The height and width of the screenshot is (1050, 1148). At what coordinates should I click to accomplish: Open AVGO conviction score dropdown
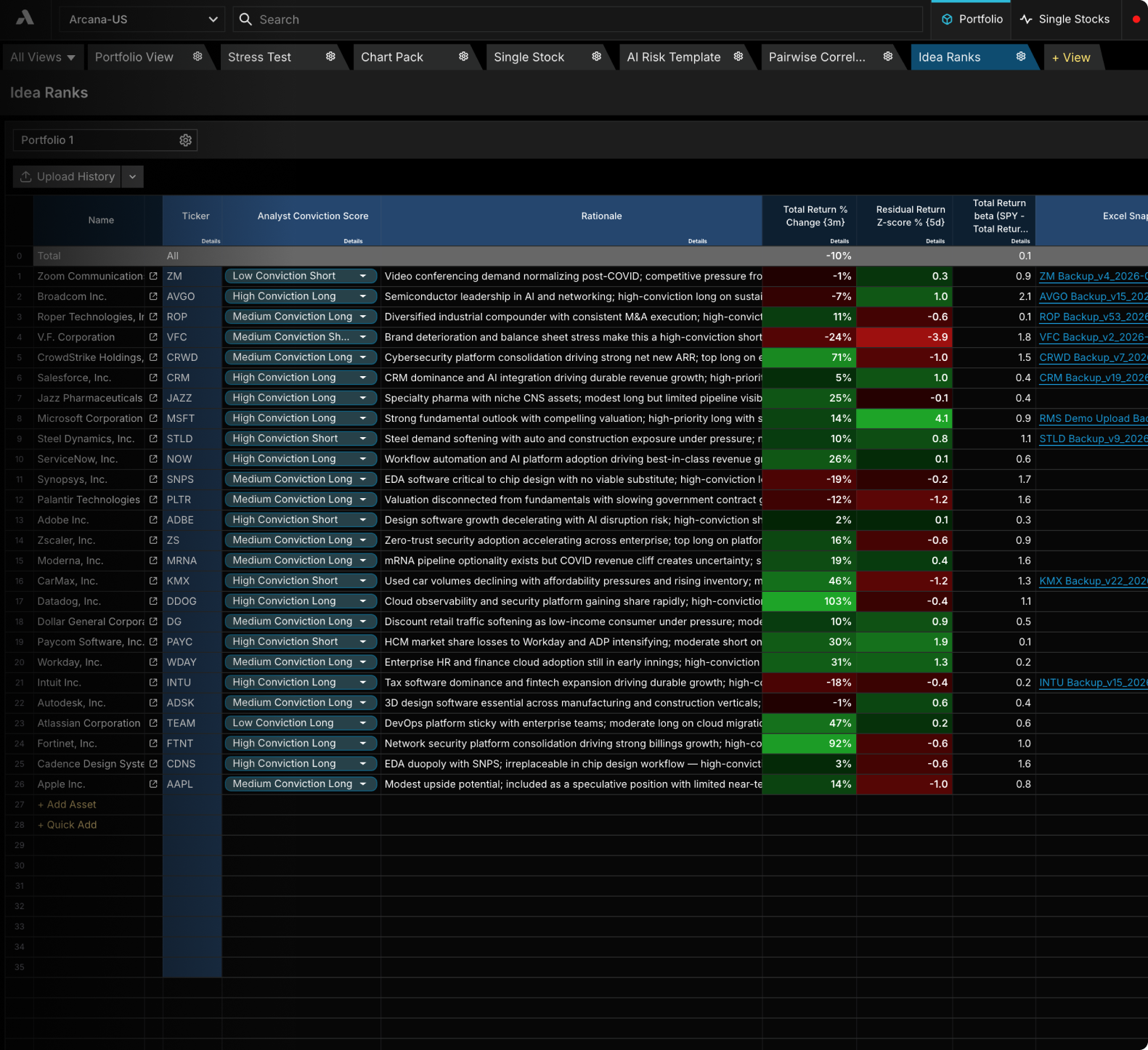coord(301,296)
